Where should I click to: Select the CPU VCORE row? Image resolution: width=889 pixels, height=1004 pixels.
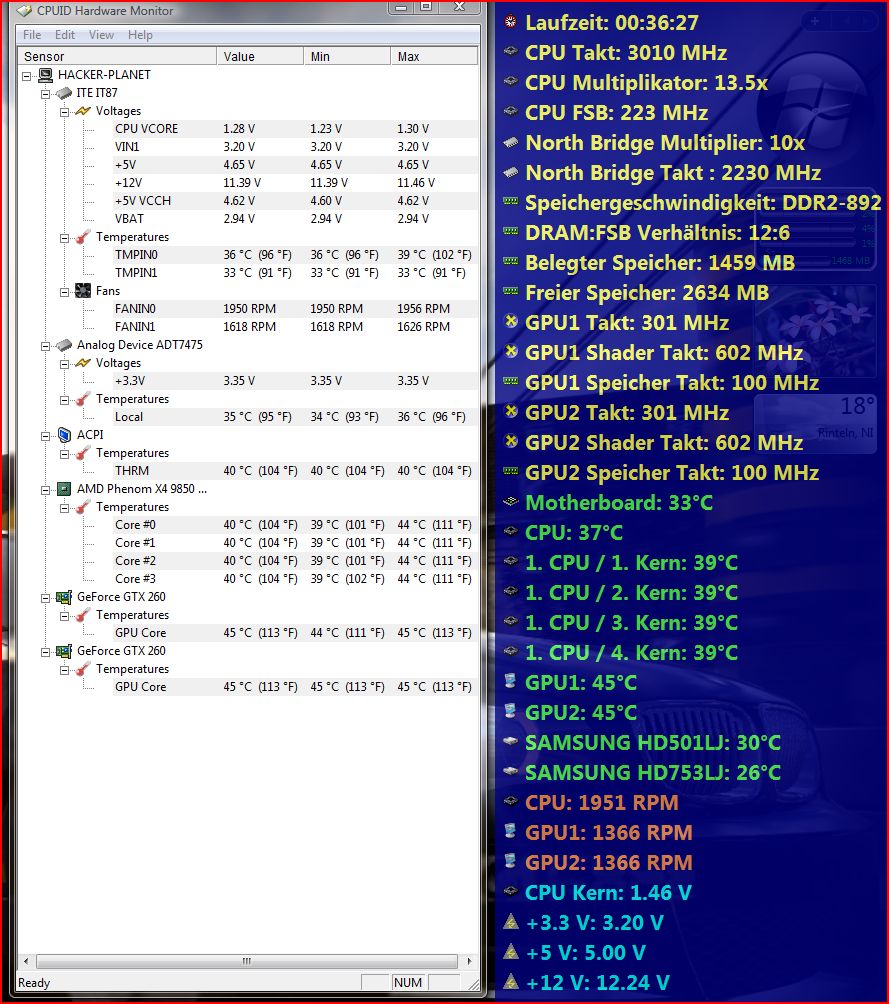[x=295, y=129]
